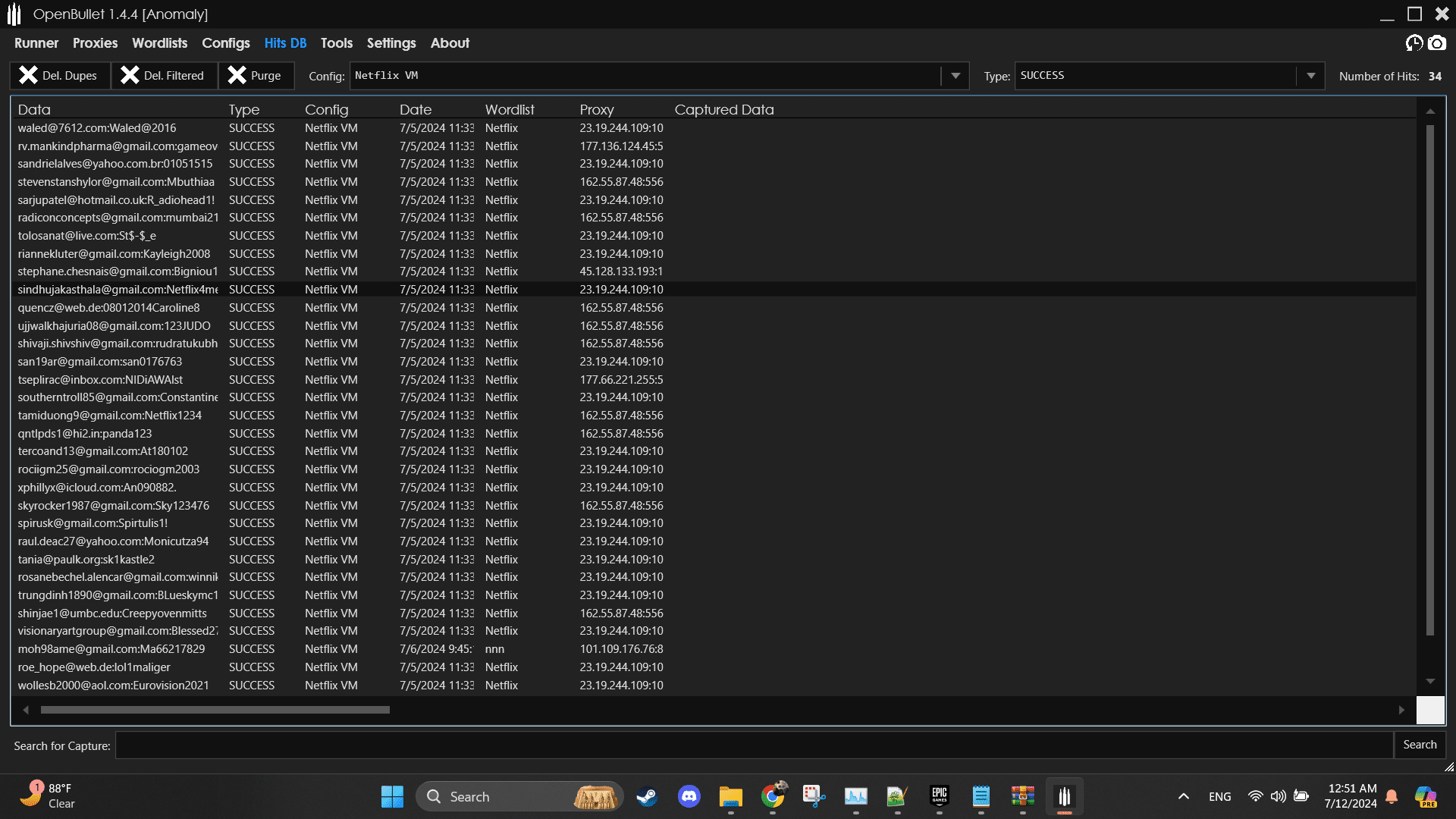Open Steam from the taskbar
The image size is (1456, 819).
coord(647,796)
